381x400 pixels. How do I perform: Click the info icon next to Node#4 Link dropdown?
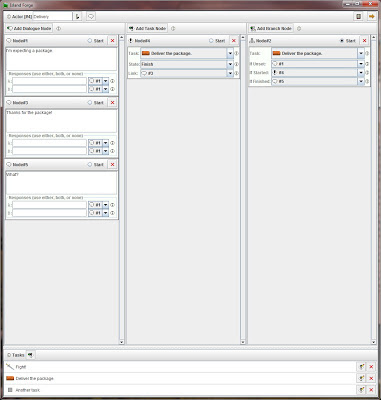pos(237,73)
